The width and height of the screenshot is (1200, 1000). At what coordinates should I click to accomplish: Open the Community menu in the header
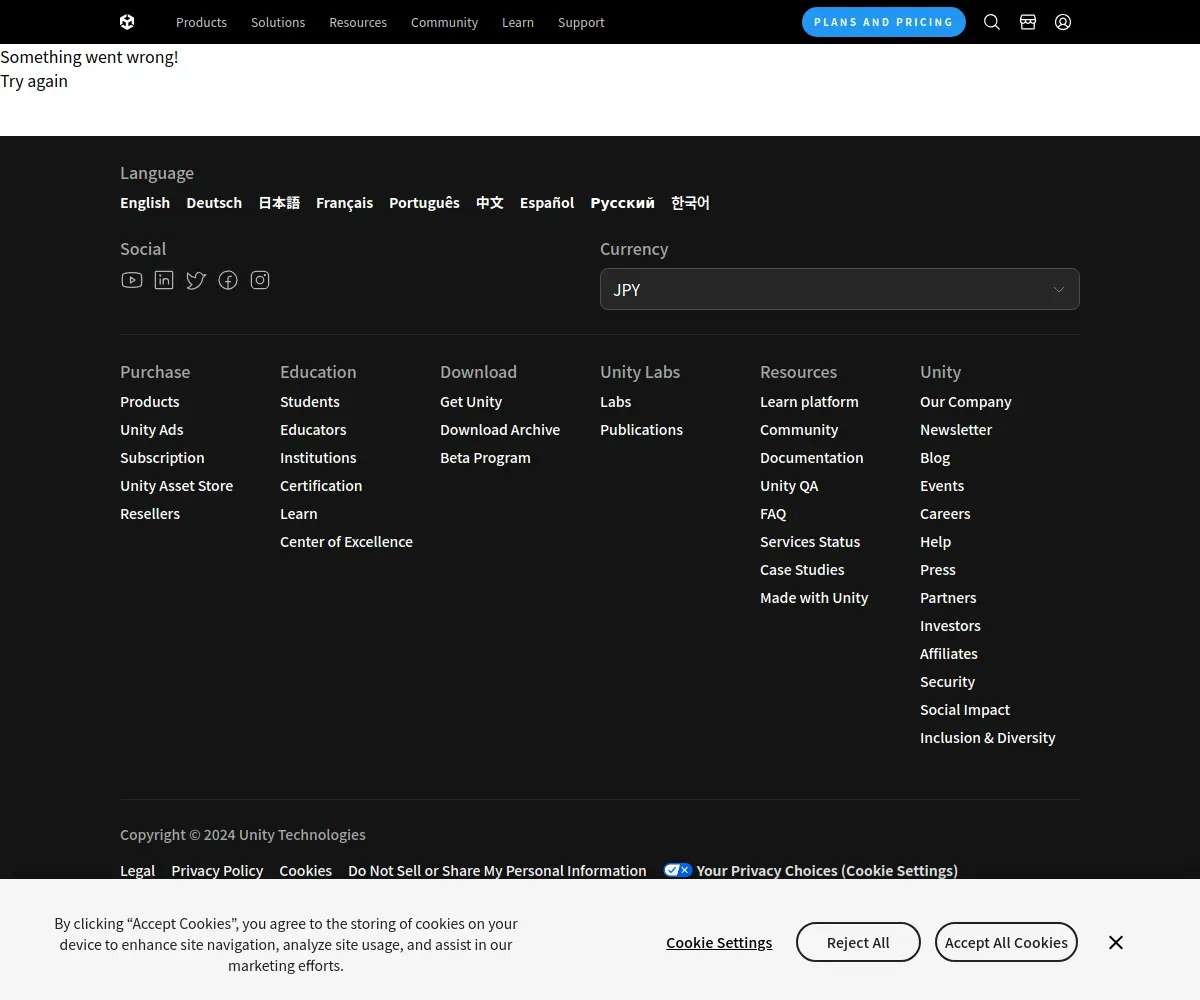[444, 22]
